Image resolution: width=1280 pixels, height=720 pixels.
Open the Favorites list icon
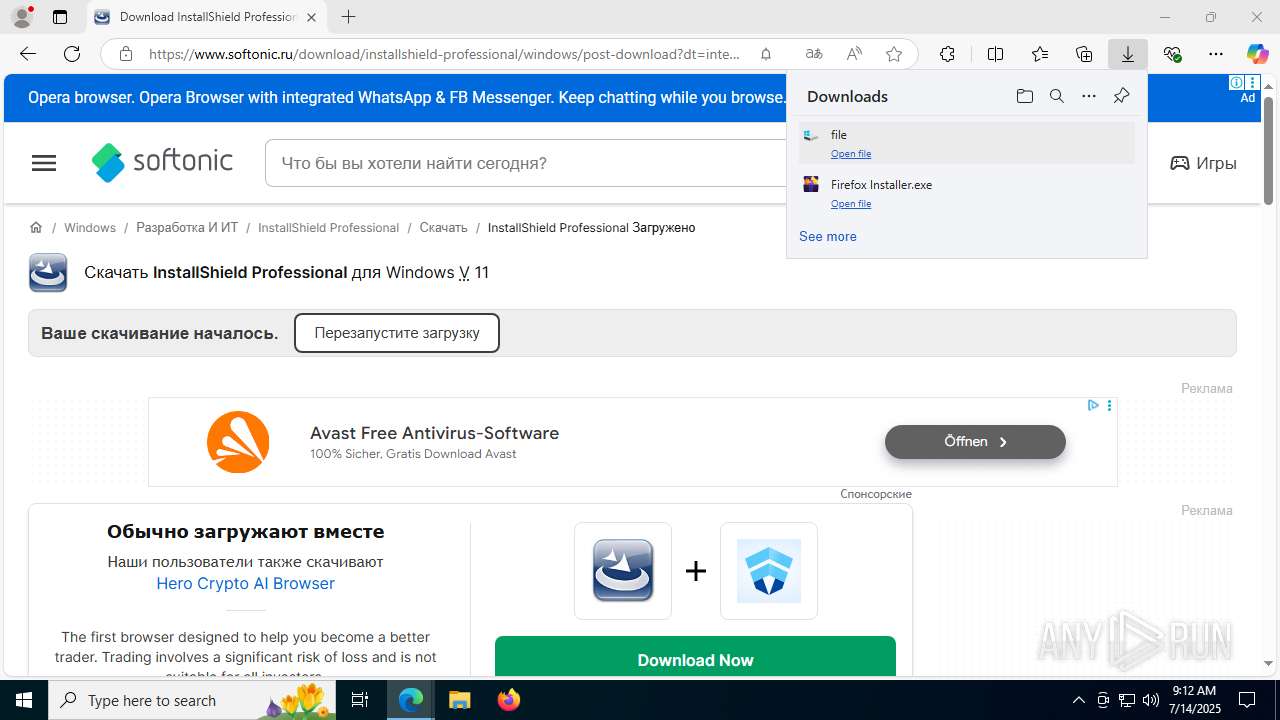coord(1040,54)
